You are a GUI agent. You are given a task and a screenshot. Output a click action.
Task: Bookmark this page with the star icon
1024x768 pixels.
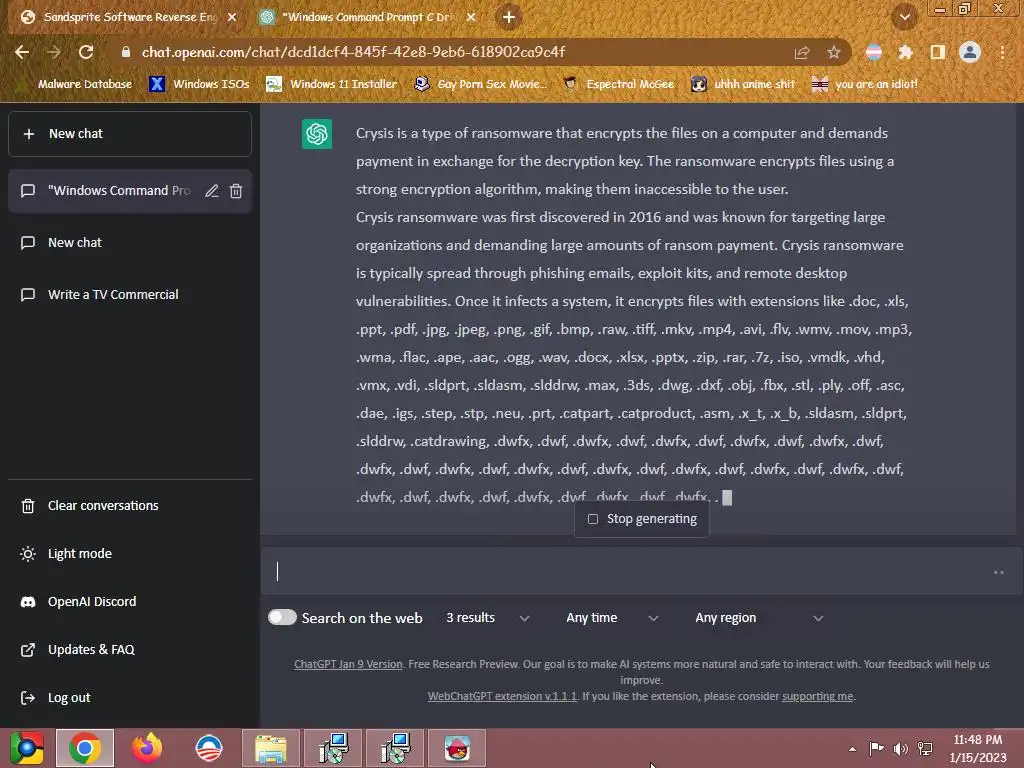point(833,53)
